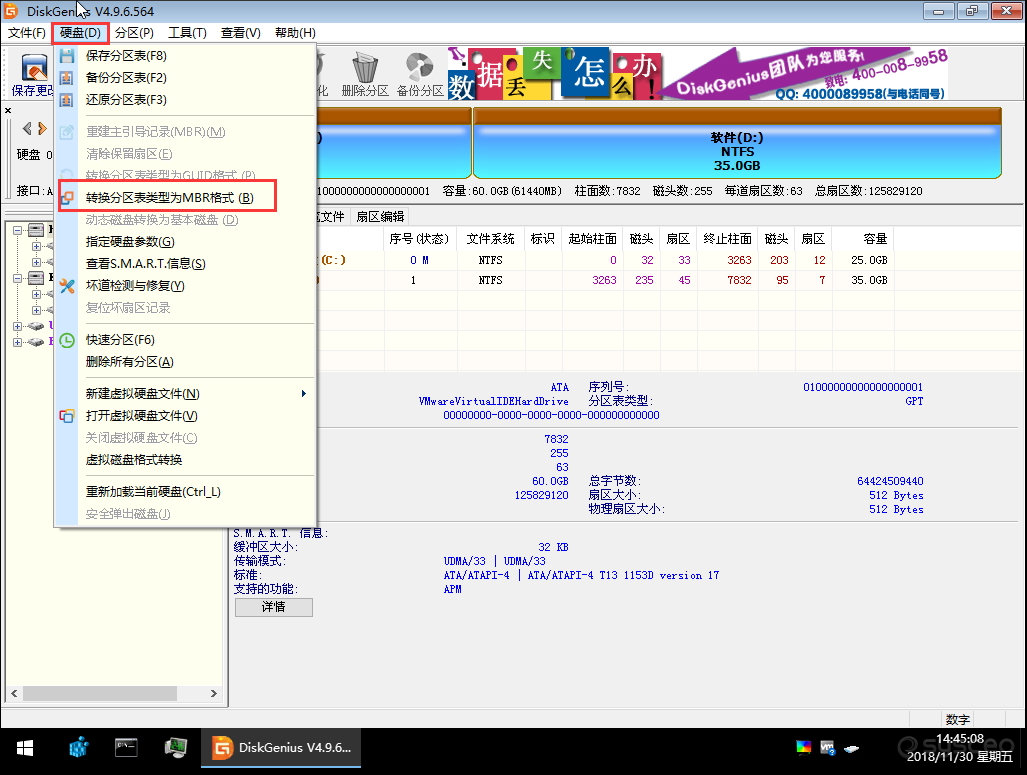Open the 工具(T) menu
This screenshot has height=775, width=1027.
coord(187,33)
